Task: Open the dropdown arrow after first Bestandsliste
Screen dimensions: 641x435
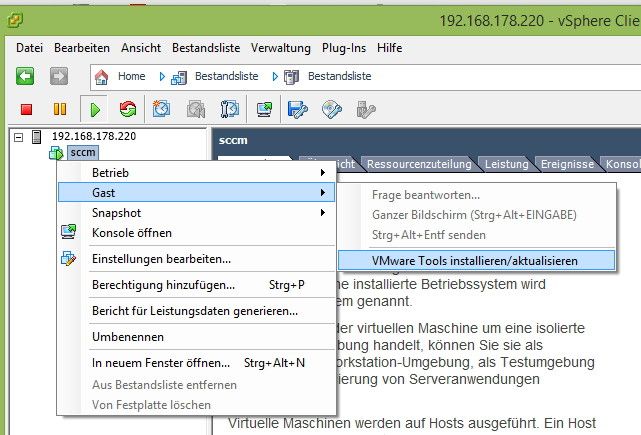Action: 275,76
